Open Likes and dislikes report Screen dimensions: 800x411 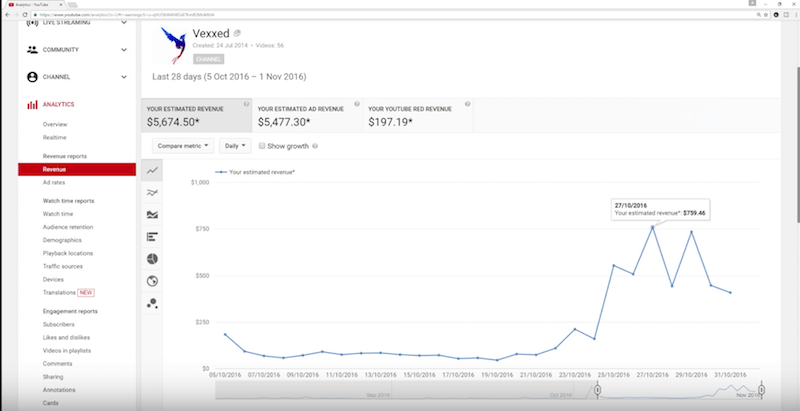pyautogui.click(x=66, y=338)
